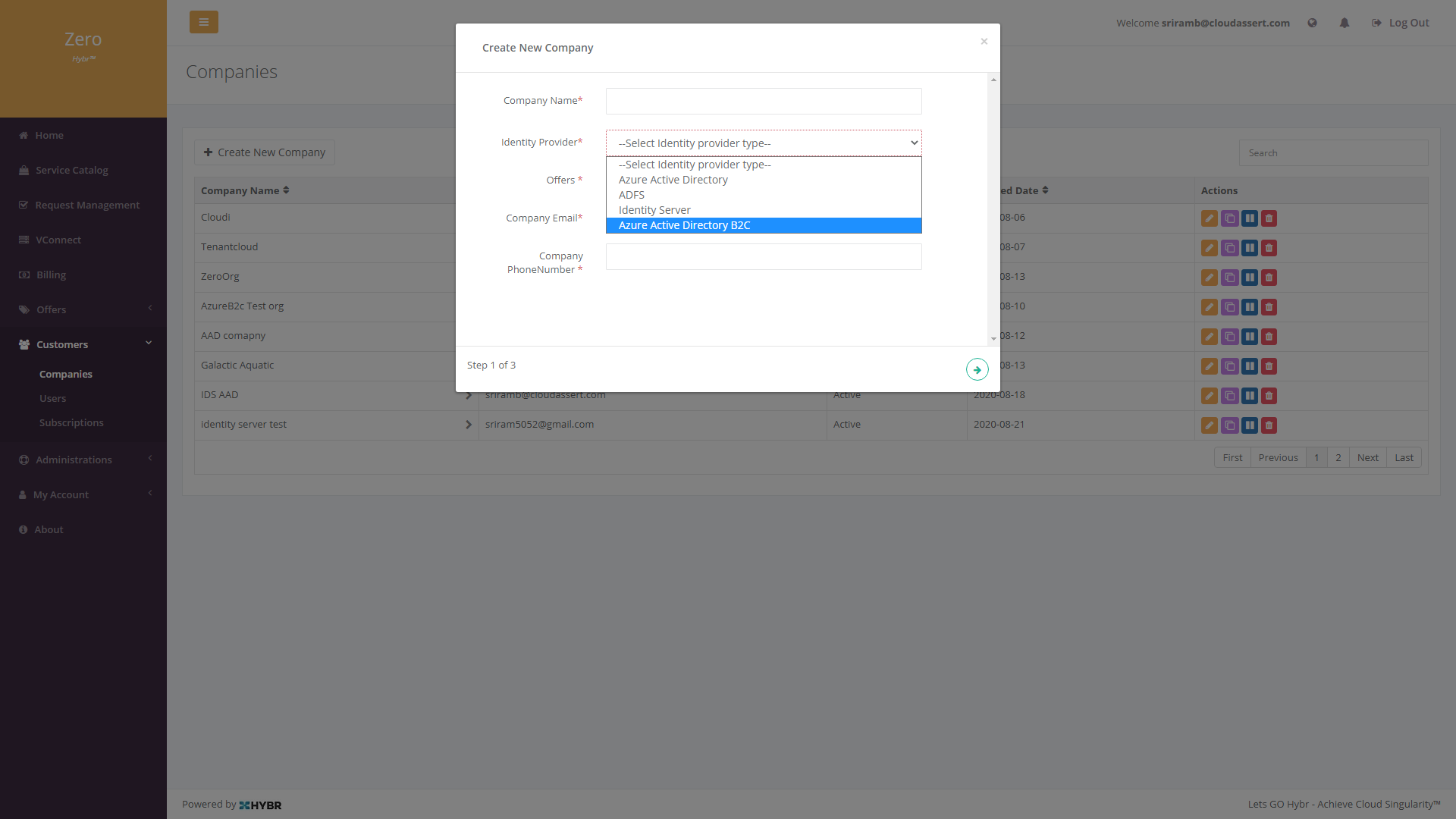Open the globe language icon in header
The width and height of the screenshot is (1456, 819).
pos(1312,23)
